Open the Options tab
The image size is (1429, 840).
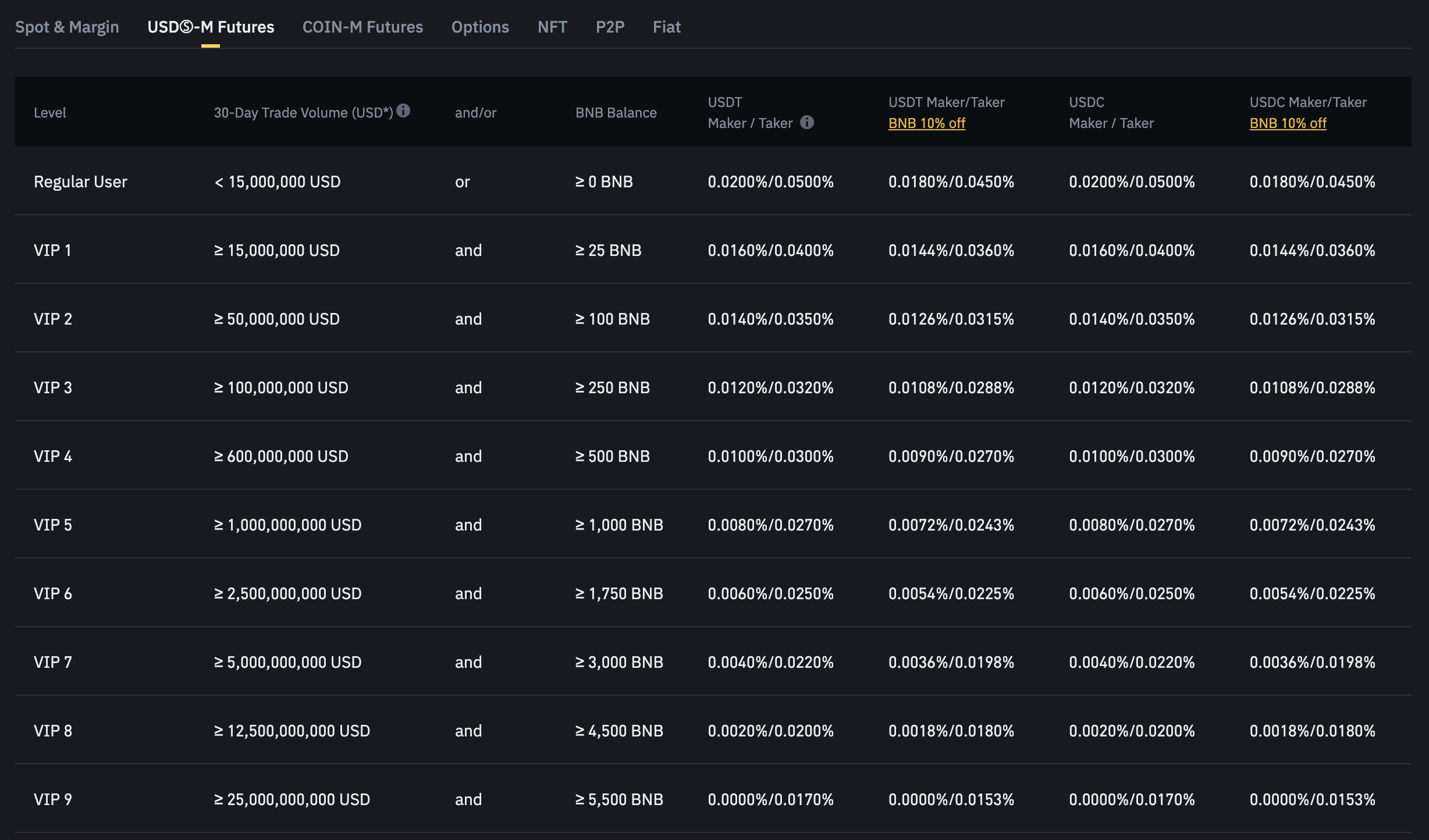click(x=480, y=27)
